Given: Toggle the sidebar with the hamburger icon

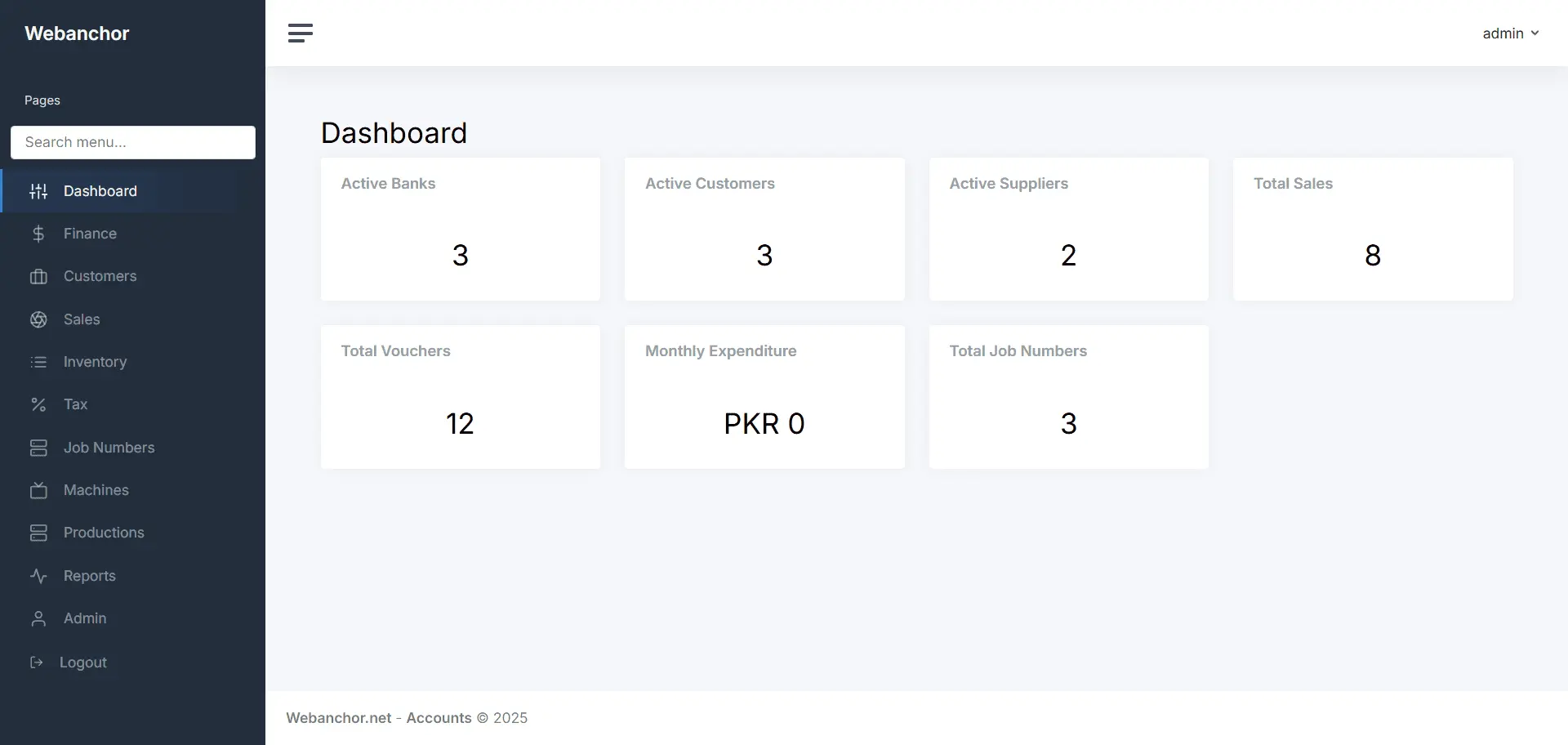Looking at the screenshot, I should coord(300,33).
